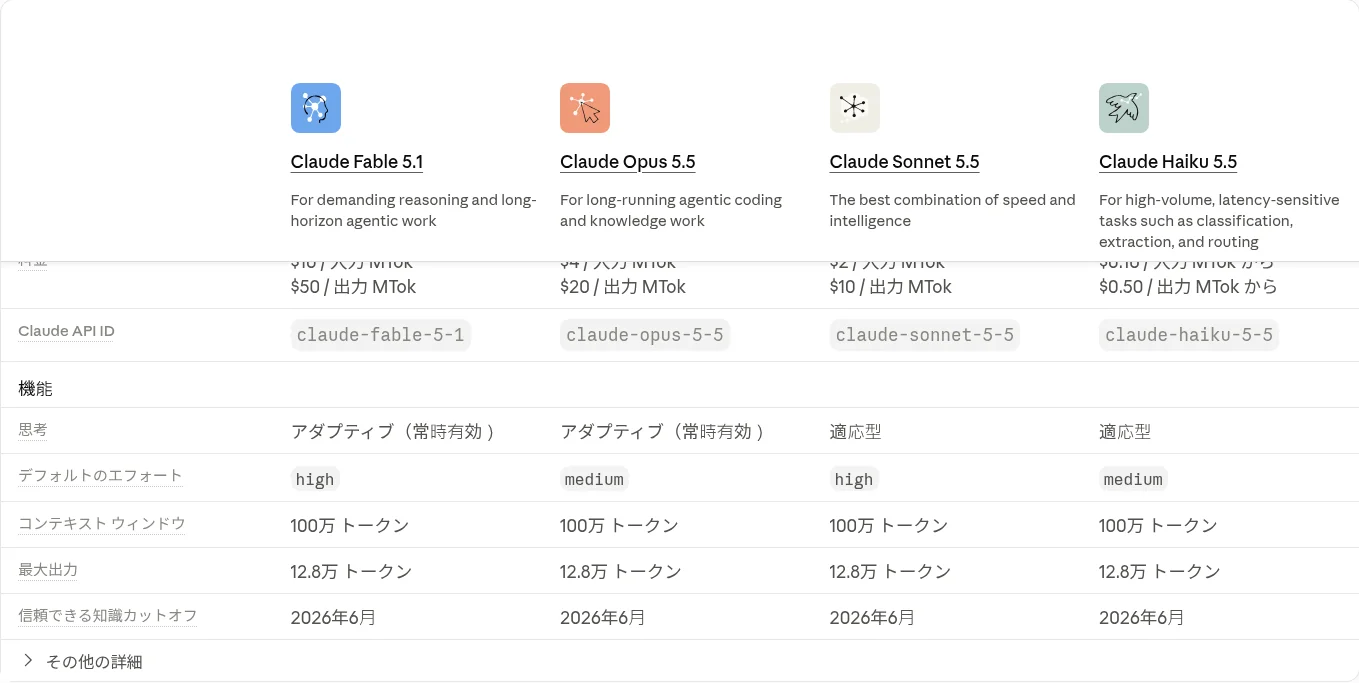Click the Claude Haiku 5.5 bird icon
The height and width of the screenshot is (683, 1359).
tap(1124, 108)
